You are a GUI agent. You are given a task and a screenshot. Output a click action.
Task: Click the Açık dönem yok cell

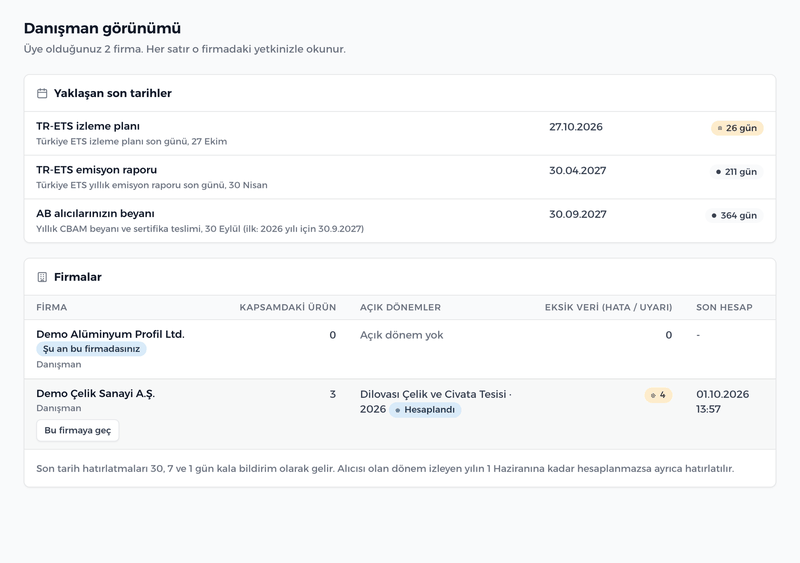click(402, 335)
